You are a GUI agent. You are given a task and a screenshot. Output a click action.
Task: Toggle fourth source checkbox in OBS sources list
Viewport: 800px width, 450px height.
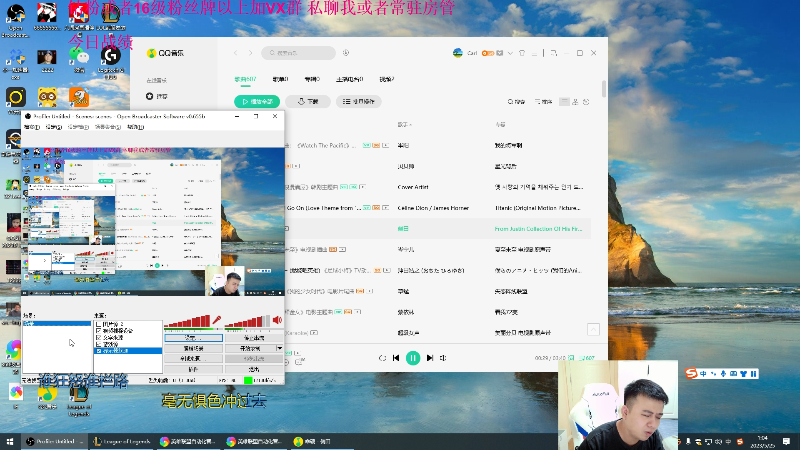(98, 344)
